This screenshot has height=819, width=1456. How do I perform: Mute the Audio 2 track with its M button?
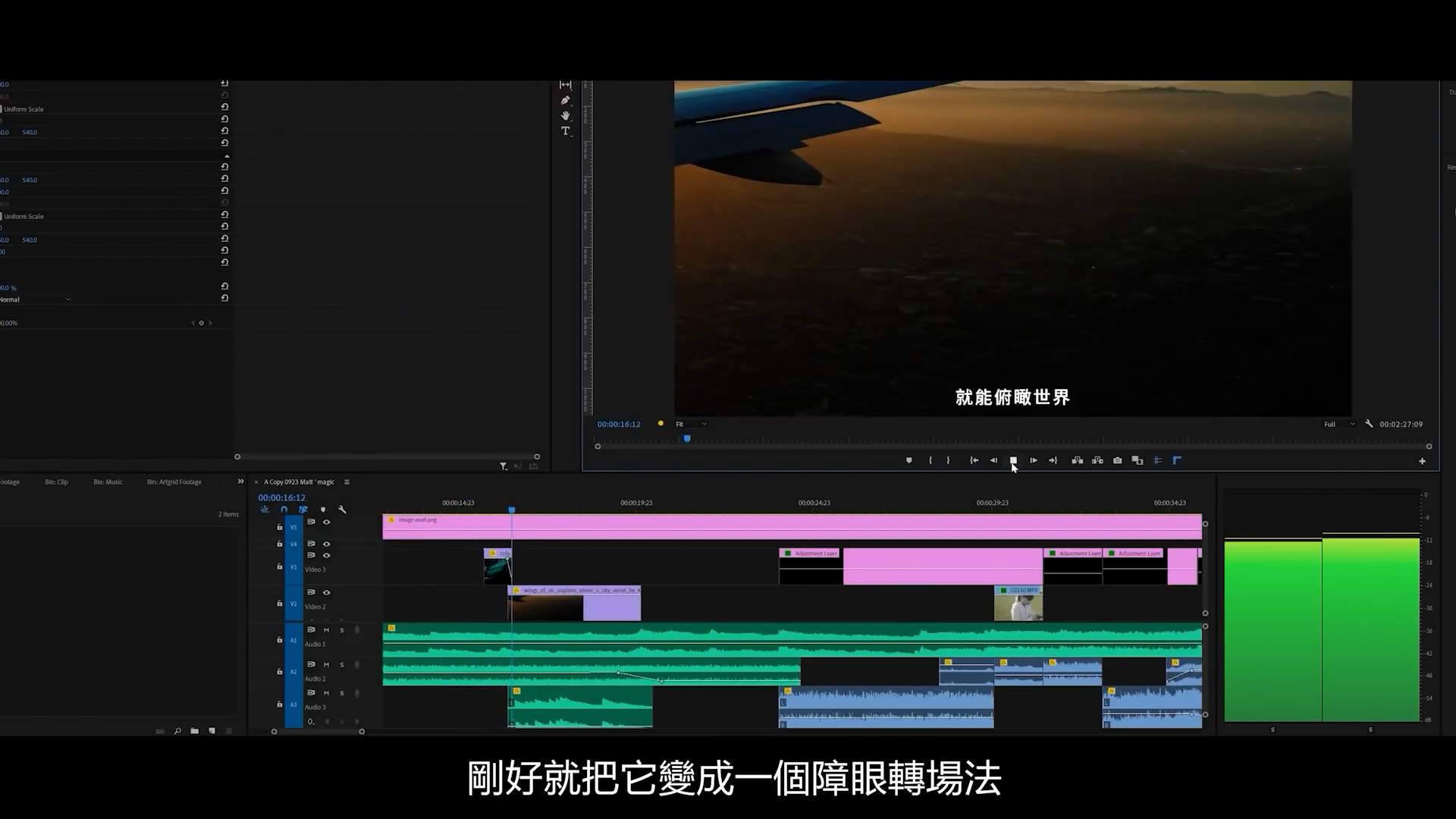[326, 664]
